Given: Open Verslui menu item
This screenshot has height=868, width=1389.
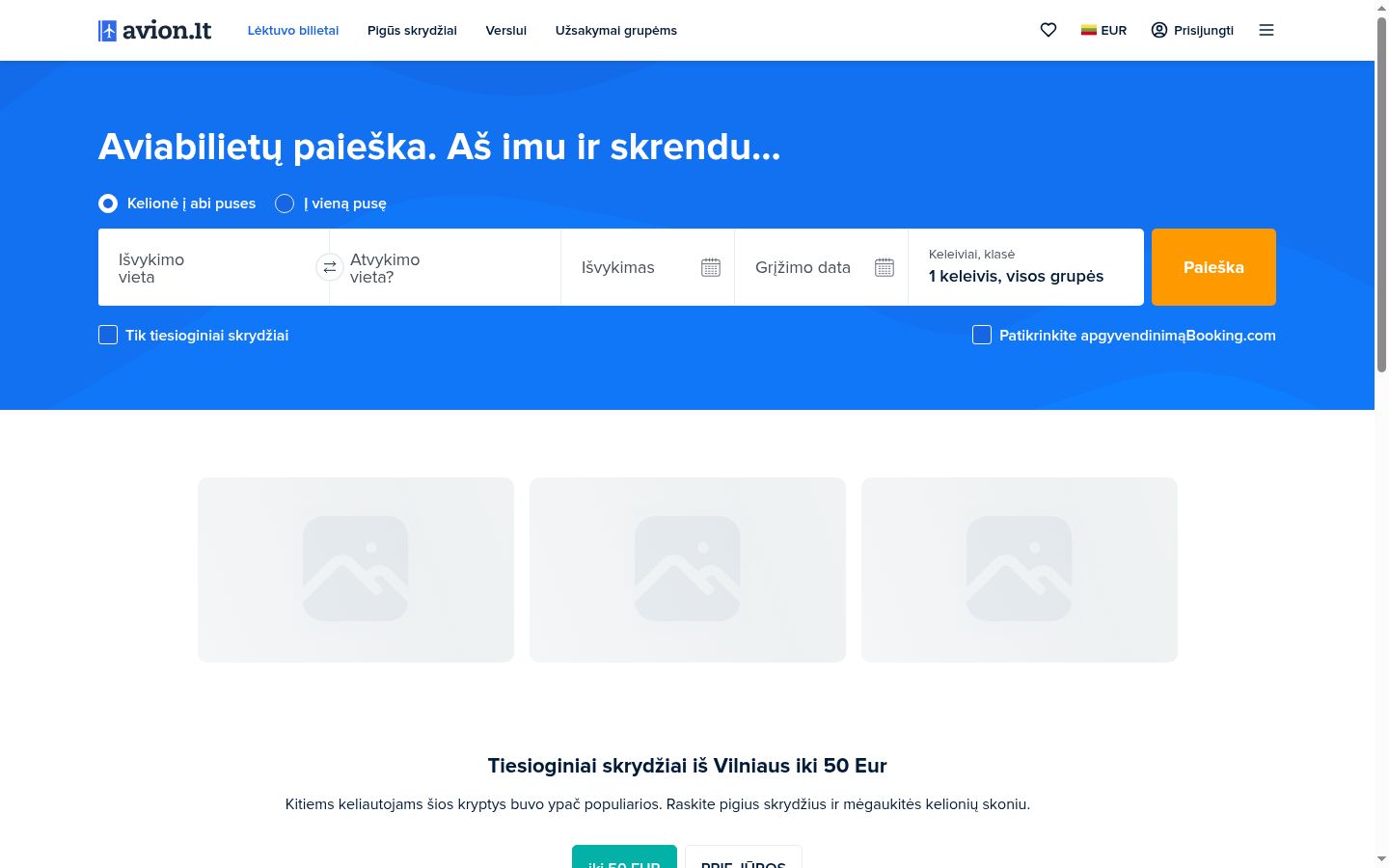Looking at the screenshot, I should coord(506,30).
